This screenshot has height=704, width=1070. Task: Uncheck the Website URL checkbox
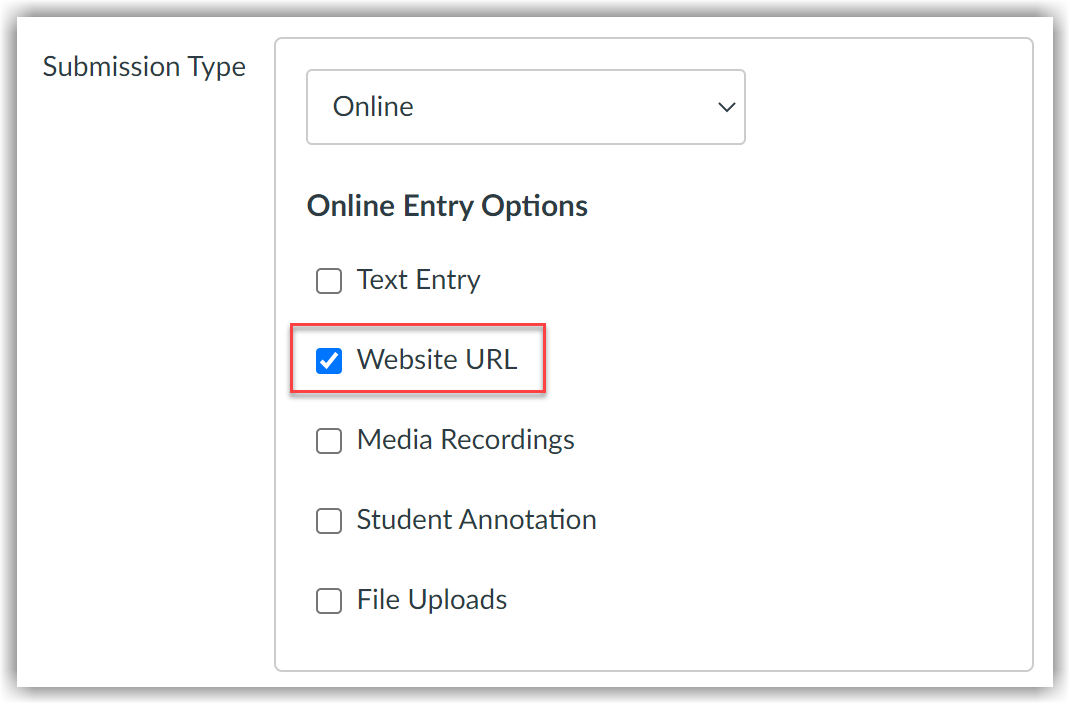coord(329,361)
